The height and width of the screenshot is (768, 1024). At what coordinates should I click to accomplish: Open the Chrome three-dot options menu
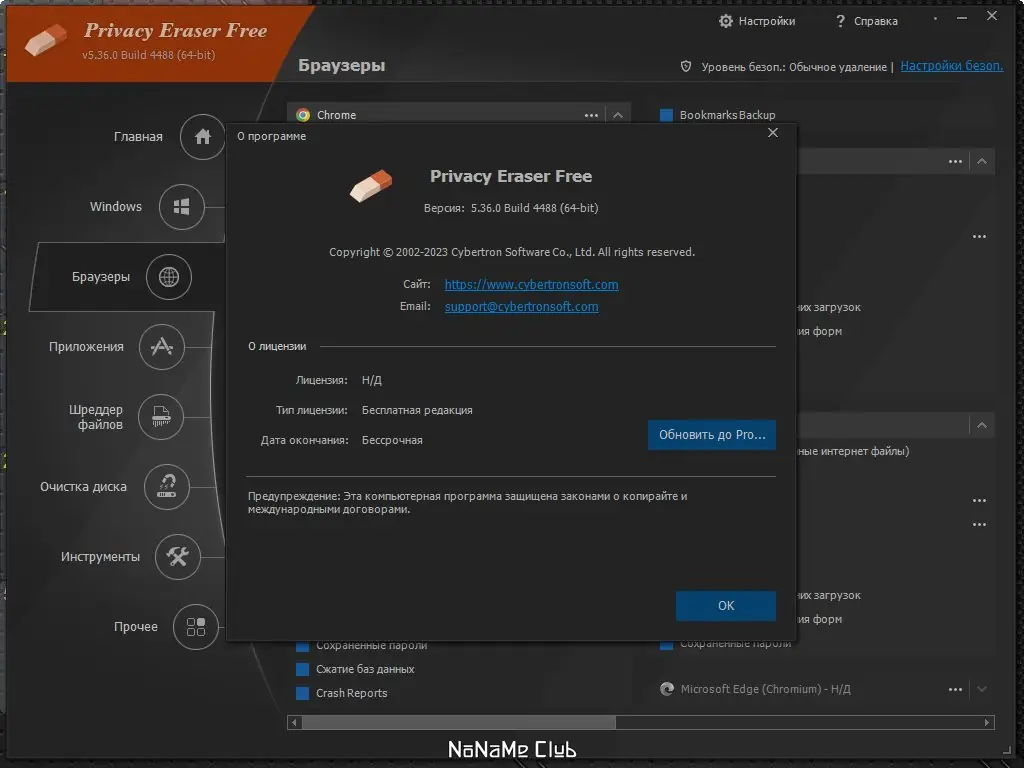590,114
